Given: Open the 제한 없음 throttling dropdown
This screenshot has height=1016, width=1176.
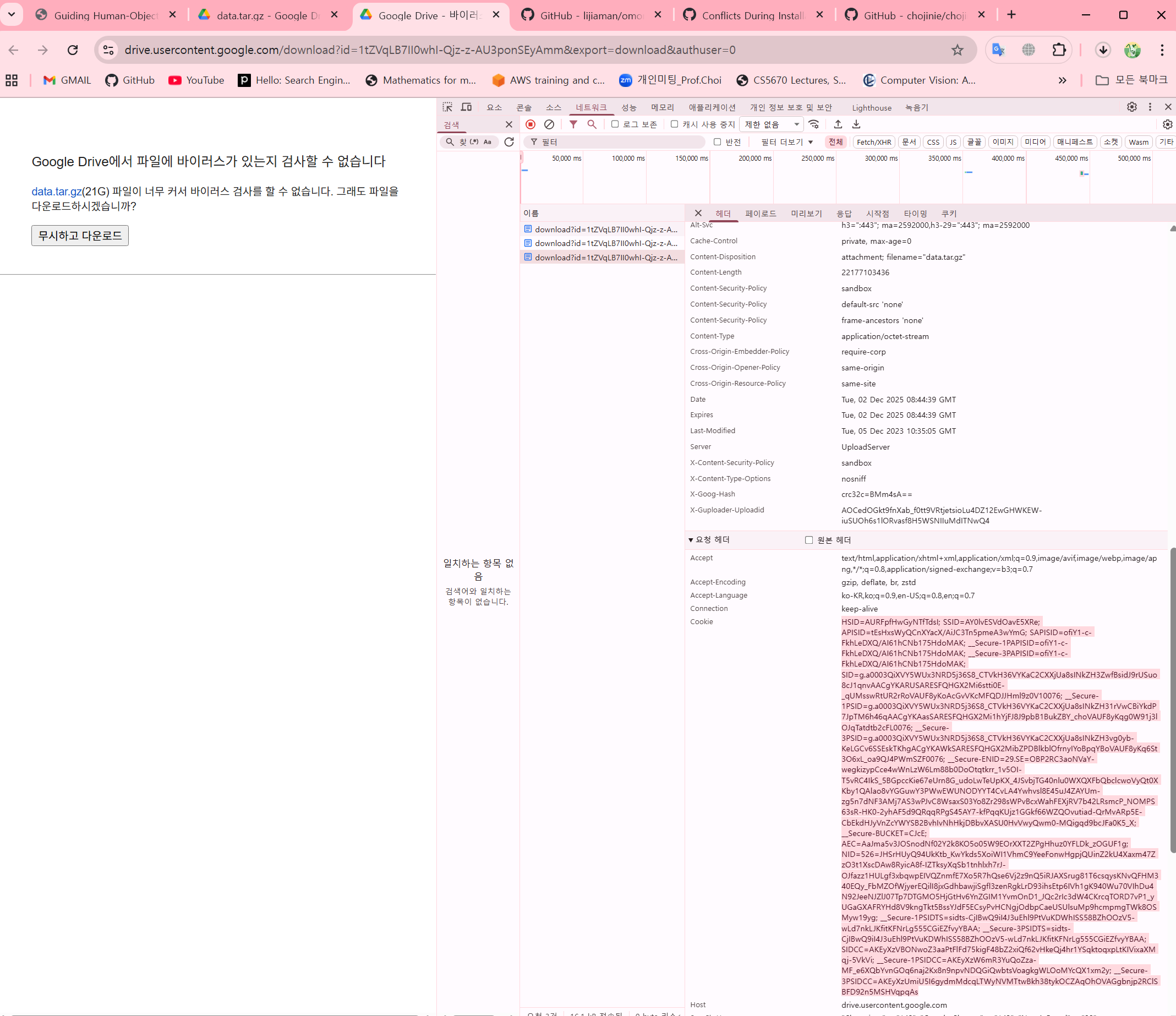Looking at the screenshot, I should click(772, 124).
